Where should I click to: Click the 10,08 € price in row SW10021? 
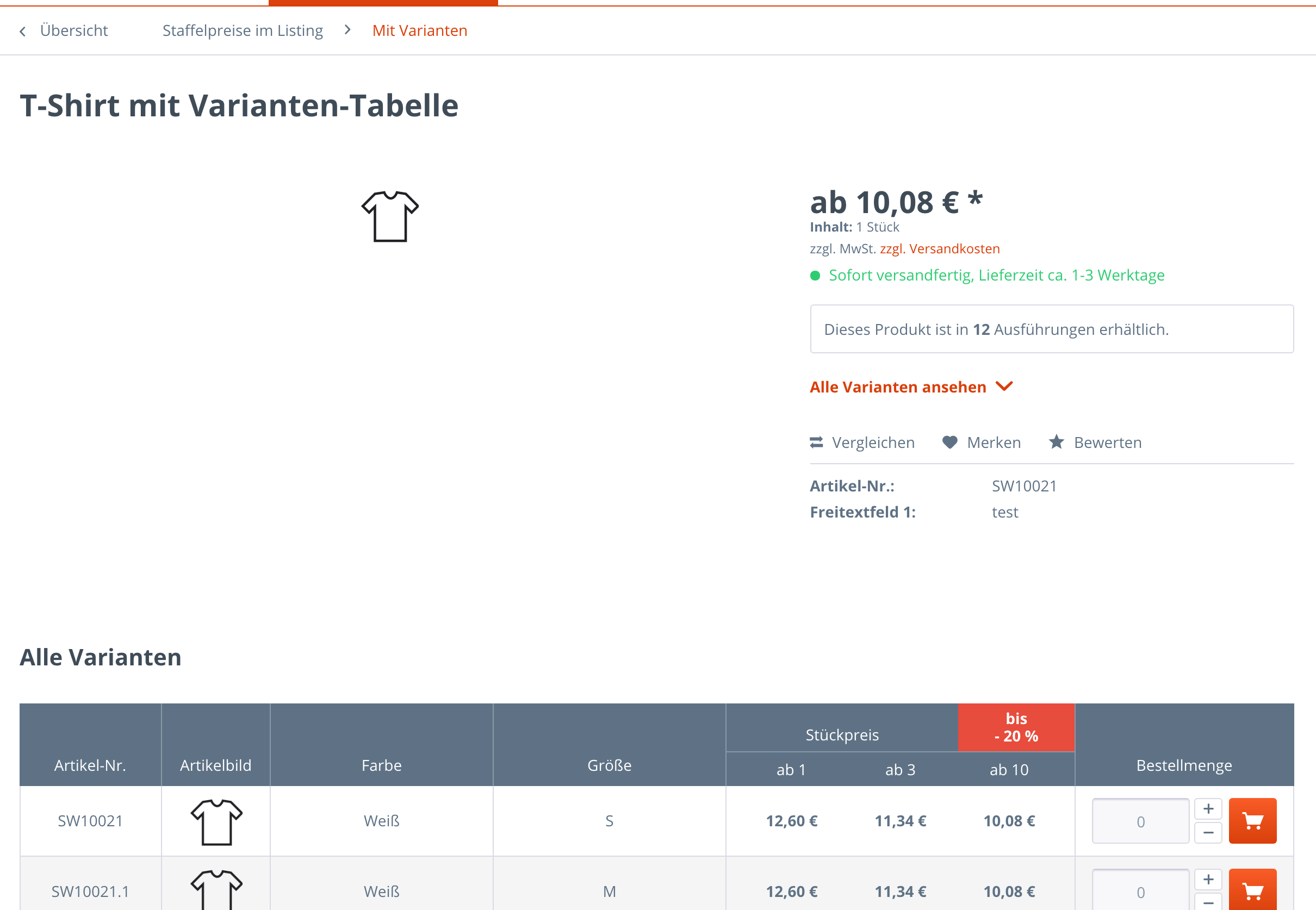(x=1009, y=821)
